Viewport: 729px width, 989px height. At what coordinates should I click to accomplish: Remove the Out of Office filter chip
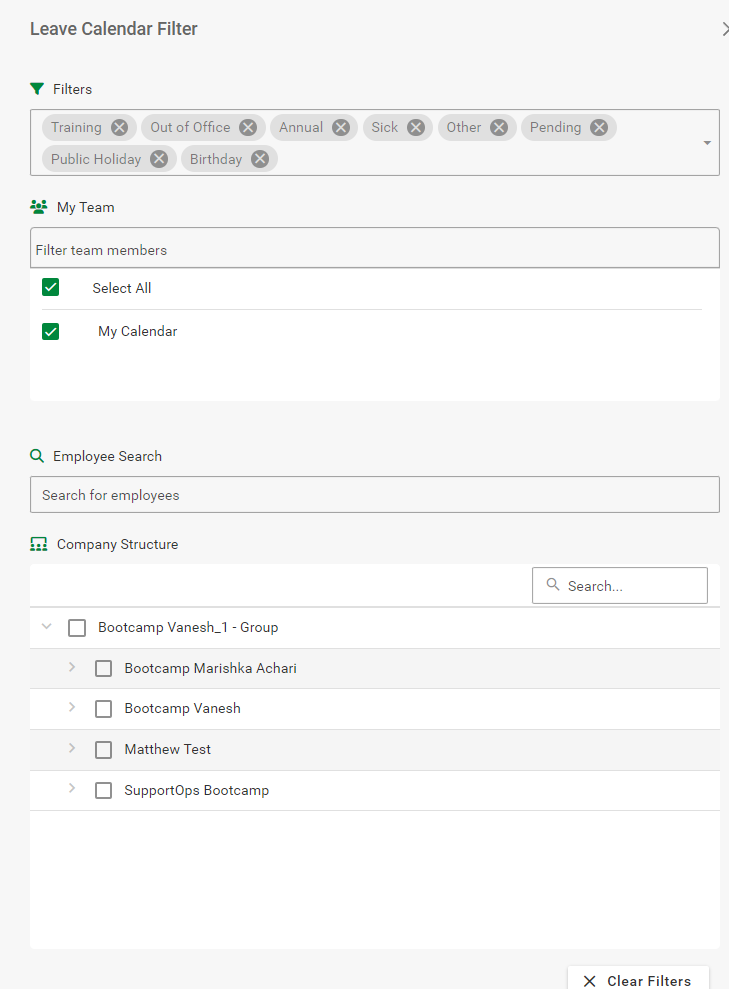(248, 127)
